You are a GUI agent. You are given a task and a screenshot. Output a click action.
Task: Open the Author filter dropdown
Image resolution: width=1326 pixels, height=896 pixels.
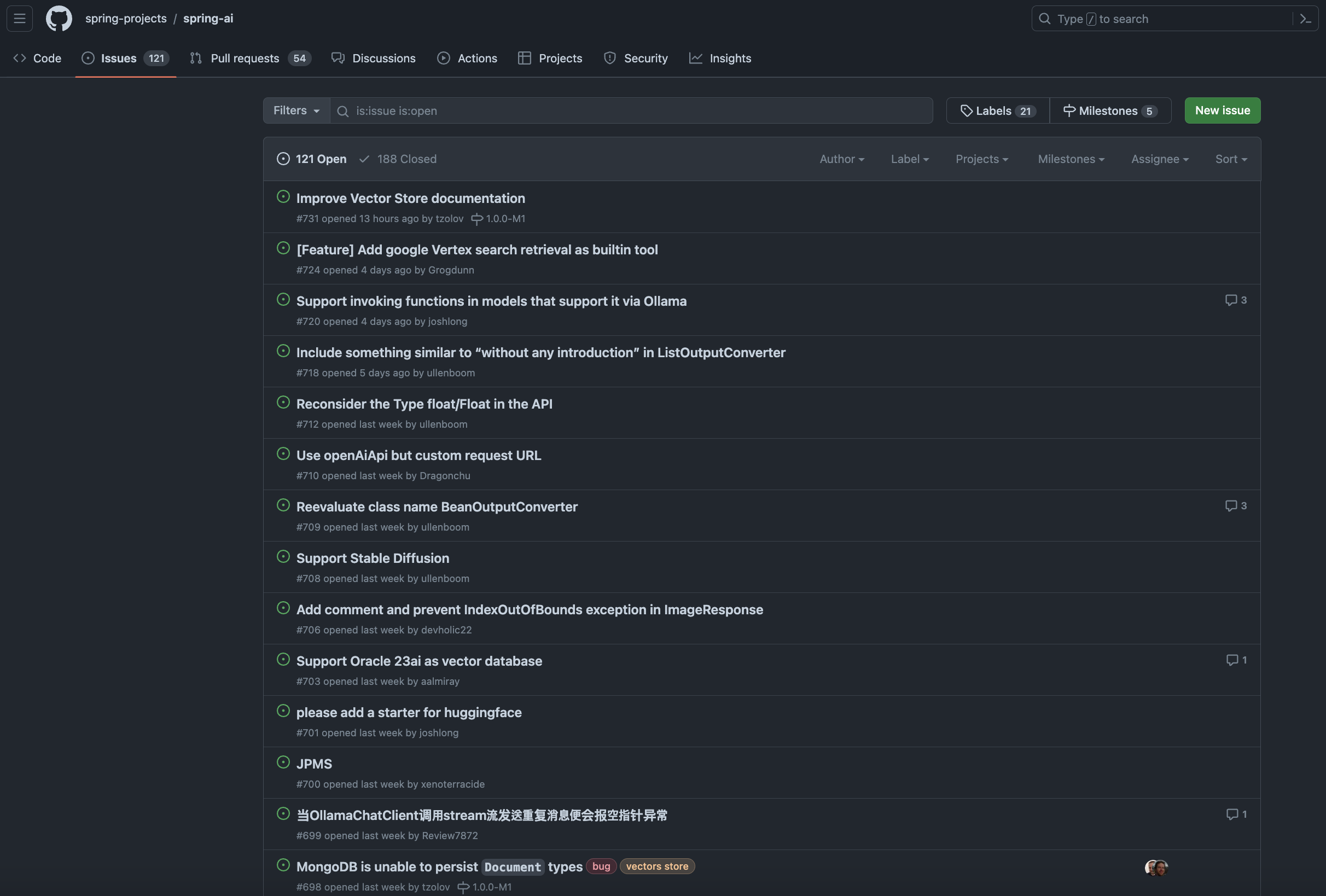click(841, 159)
